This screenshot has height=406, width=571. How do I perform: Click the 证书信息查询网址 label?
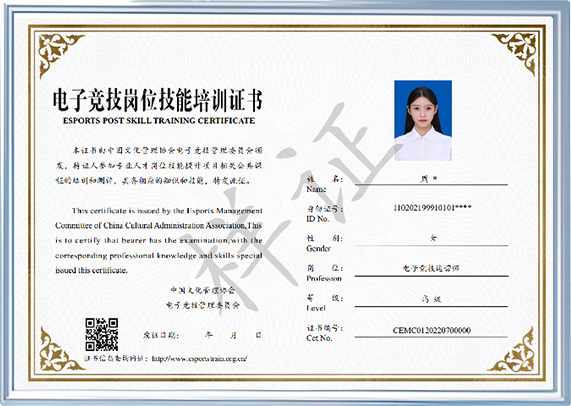[116, 359]
